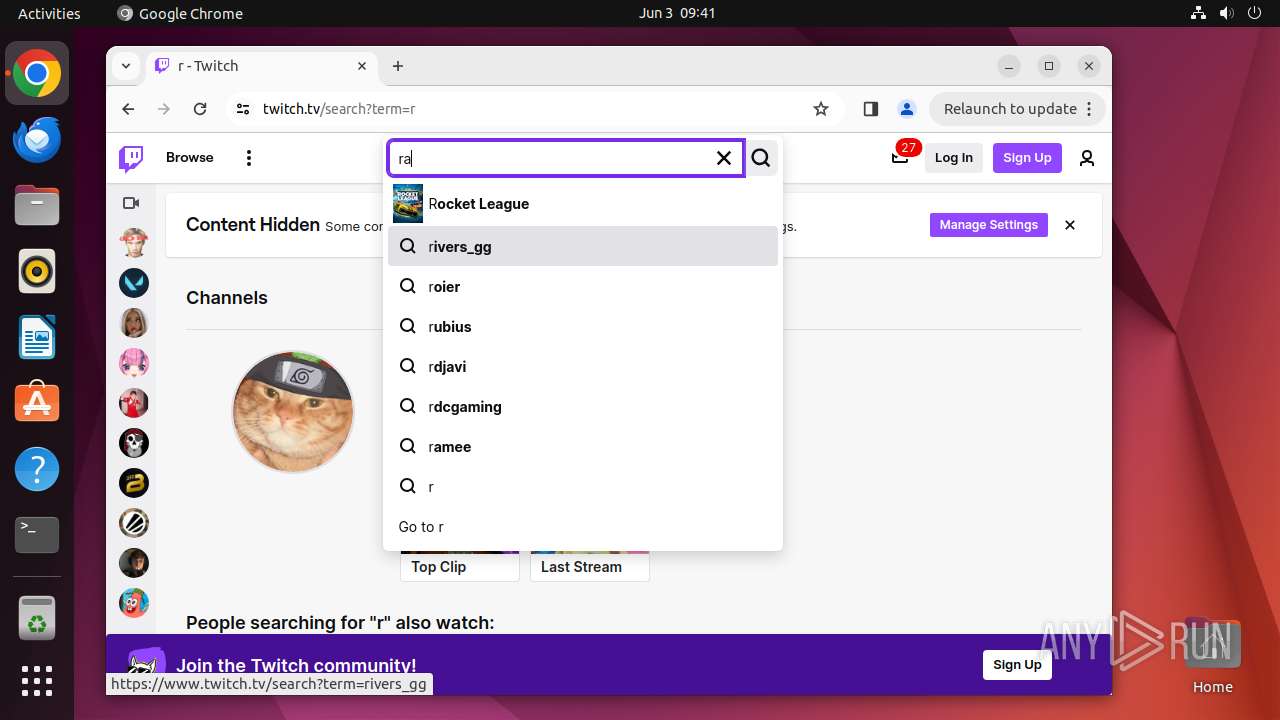Image resolution: width=1280 pixels, height=720 pixels.
Task: Open Terminal from the dock
Action: pyautogui.click(x=37, y=535)
